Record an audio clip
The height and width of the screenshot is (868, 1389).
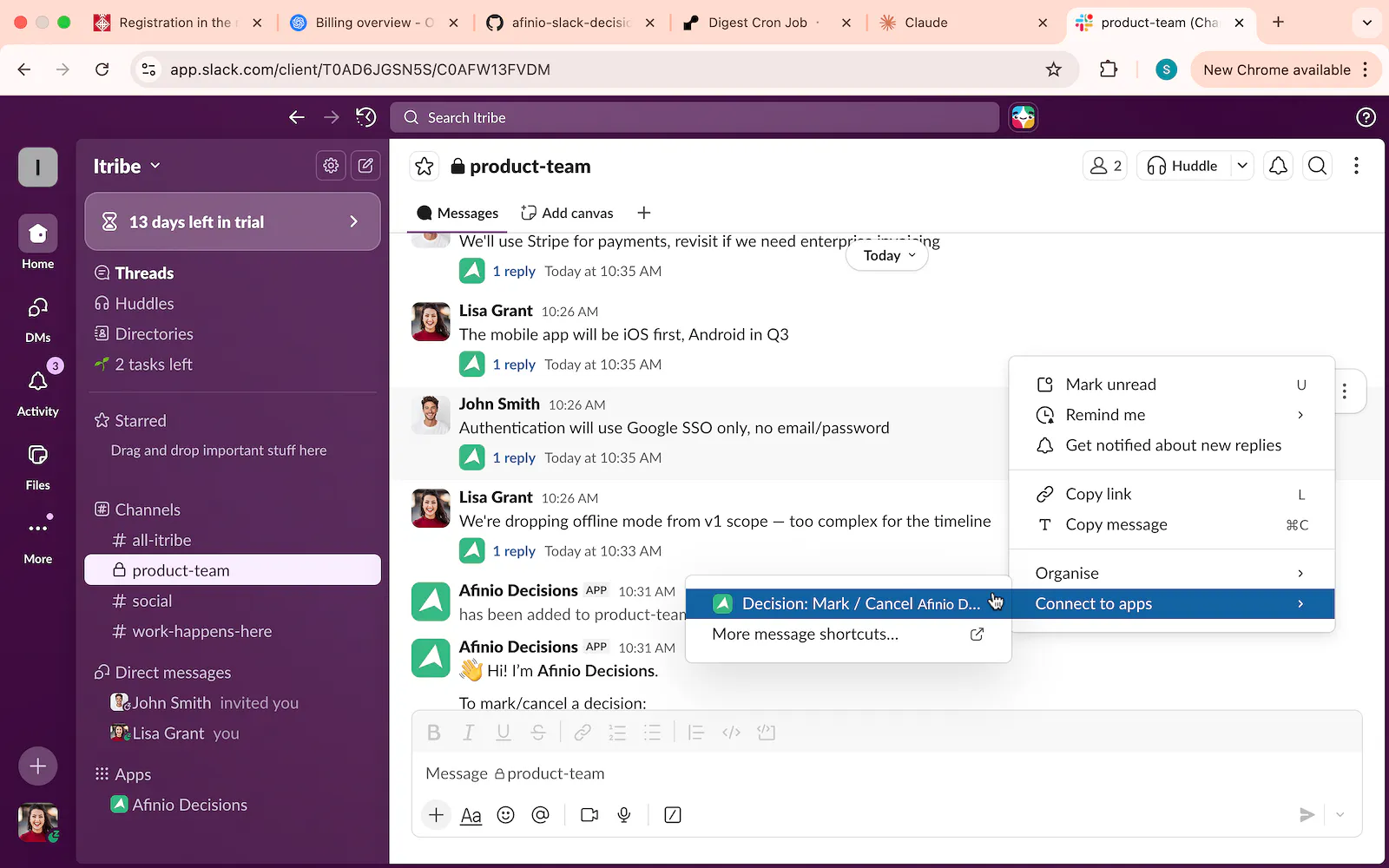[x=624, y=815]
